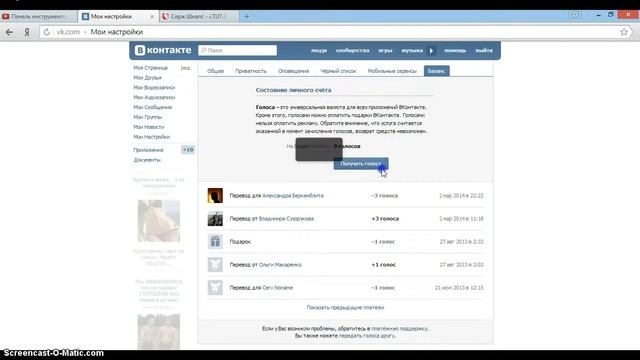Image resolution: width=640 pixels, height=360 pixels.
Task: Open музыка in VK header
Action: point(412,51)
